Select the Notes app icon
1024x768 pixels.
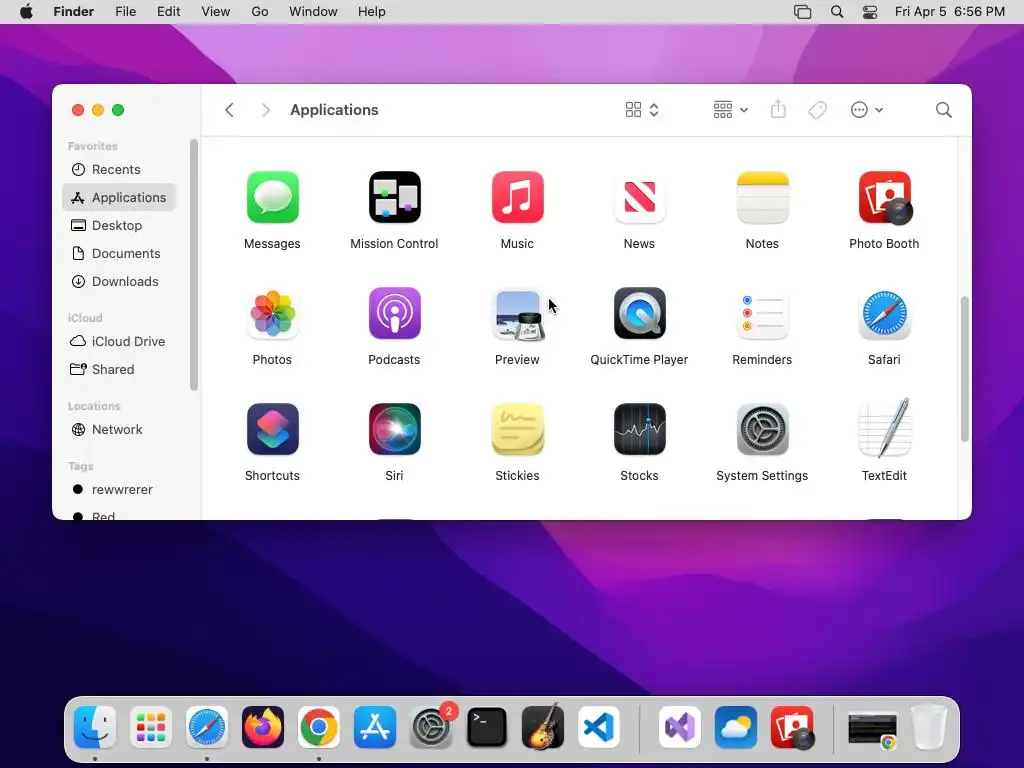(x=762, y=197)
